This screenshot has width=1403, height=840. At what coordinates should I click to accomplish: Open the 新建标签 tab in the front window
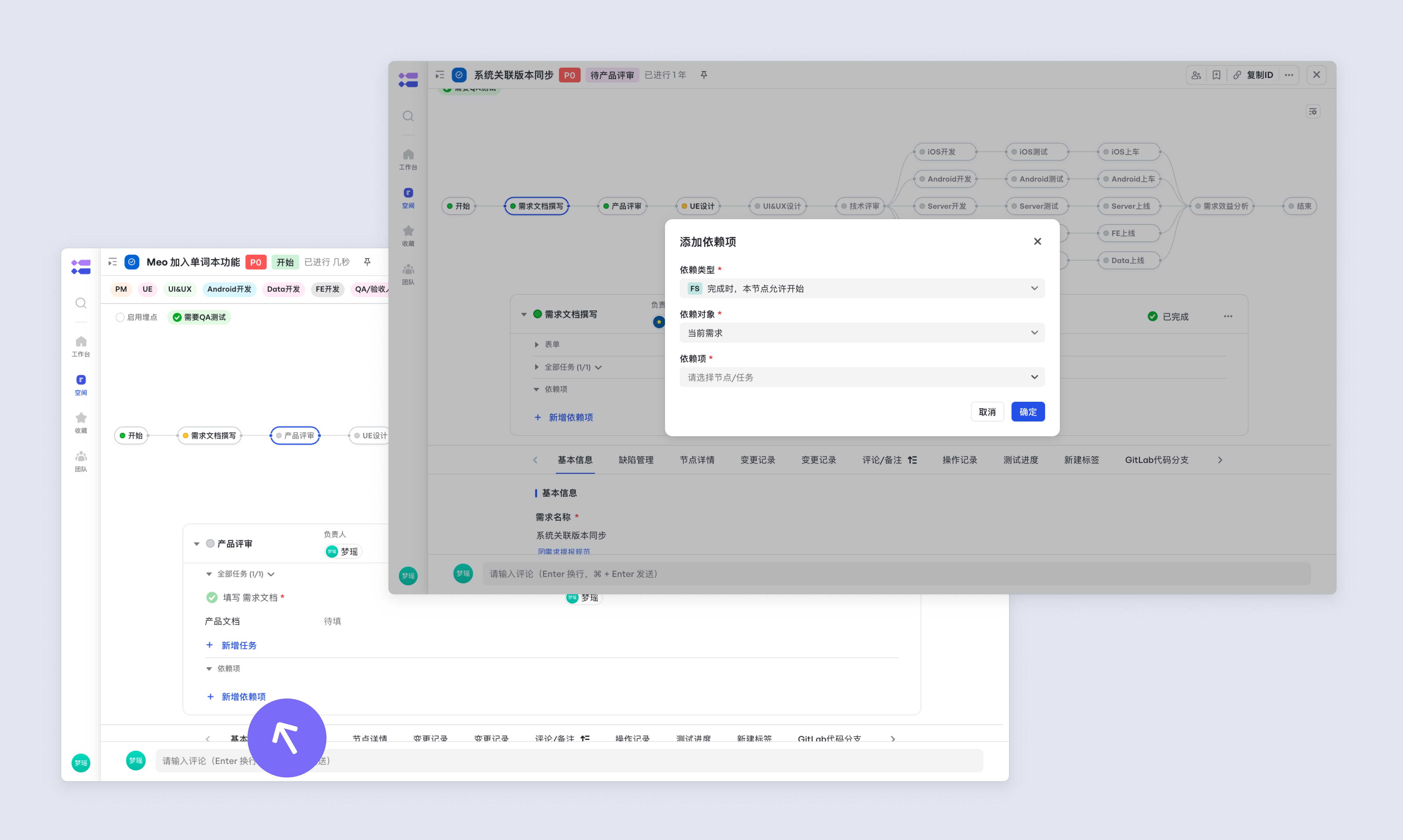[x=1081, y=460]
